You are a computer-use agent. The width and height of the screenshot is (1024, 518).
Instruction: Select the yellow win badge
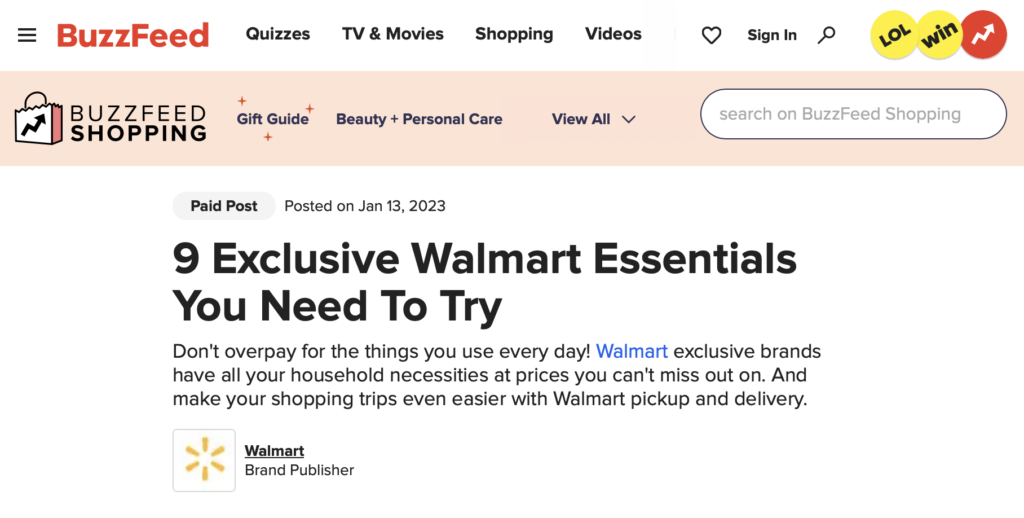coord(939,35)
